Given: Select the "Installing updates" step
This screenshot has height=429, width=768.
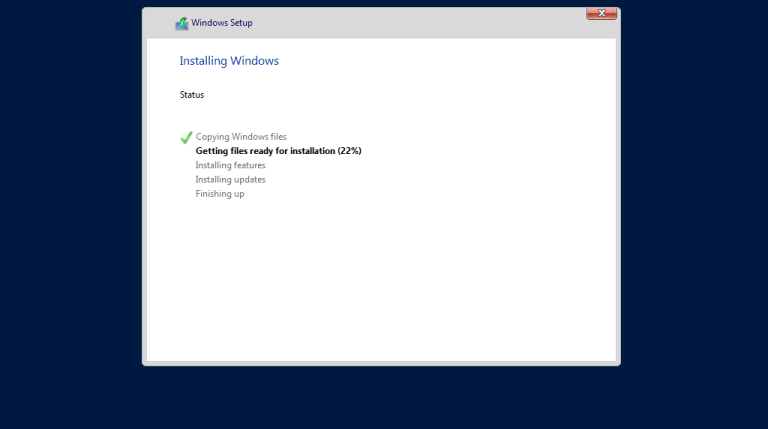Looking at the screenshot, I should tap(230, 180).
